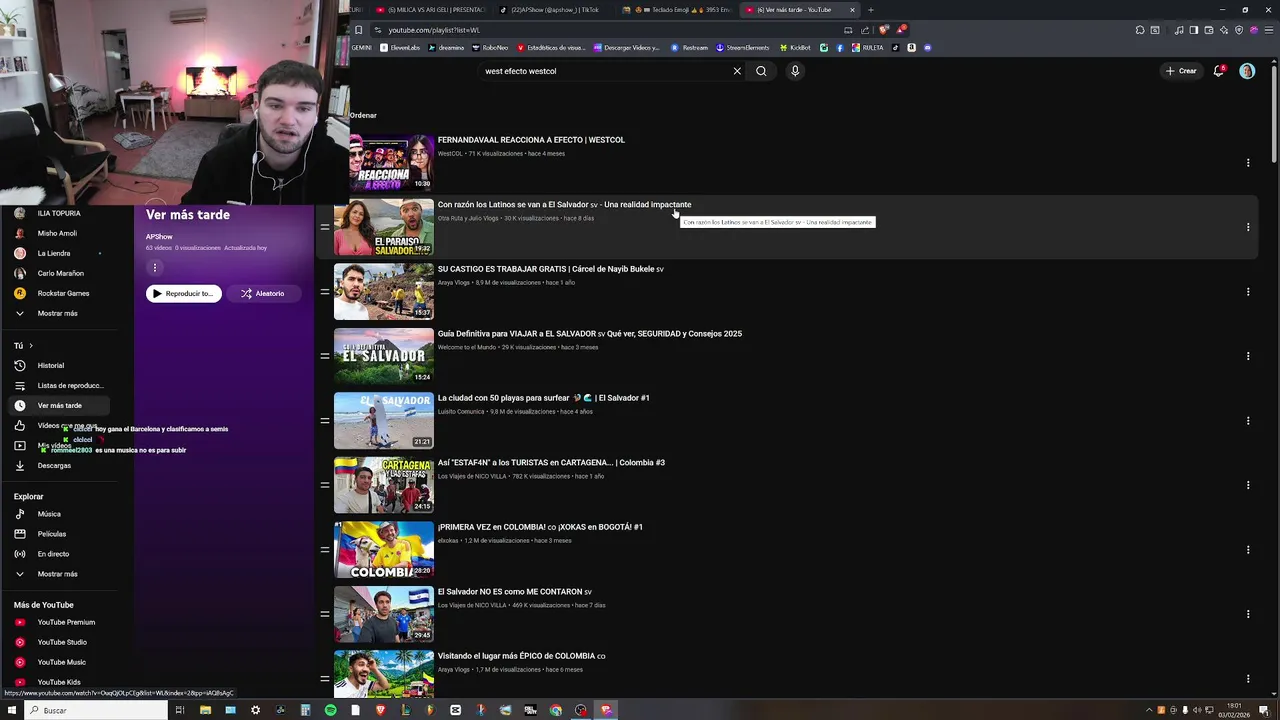Image resolution: width=1280 pixels, height=720 pixels.
Task: Click the search magnifier button
Action: pyautogui.click(x=761, y=71)
